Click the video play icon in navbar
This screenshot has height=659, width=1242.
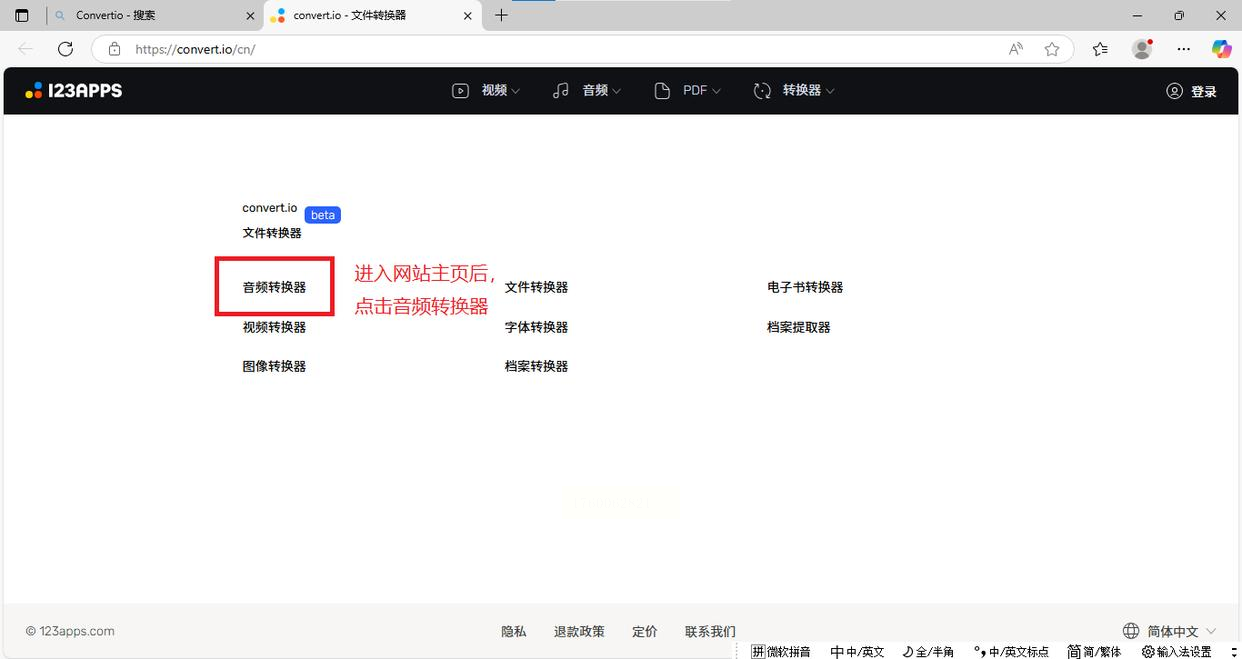(x=460, y=91)
